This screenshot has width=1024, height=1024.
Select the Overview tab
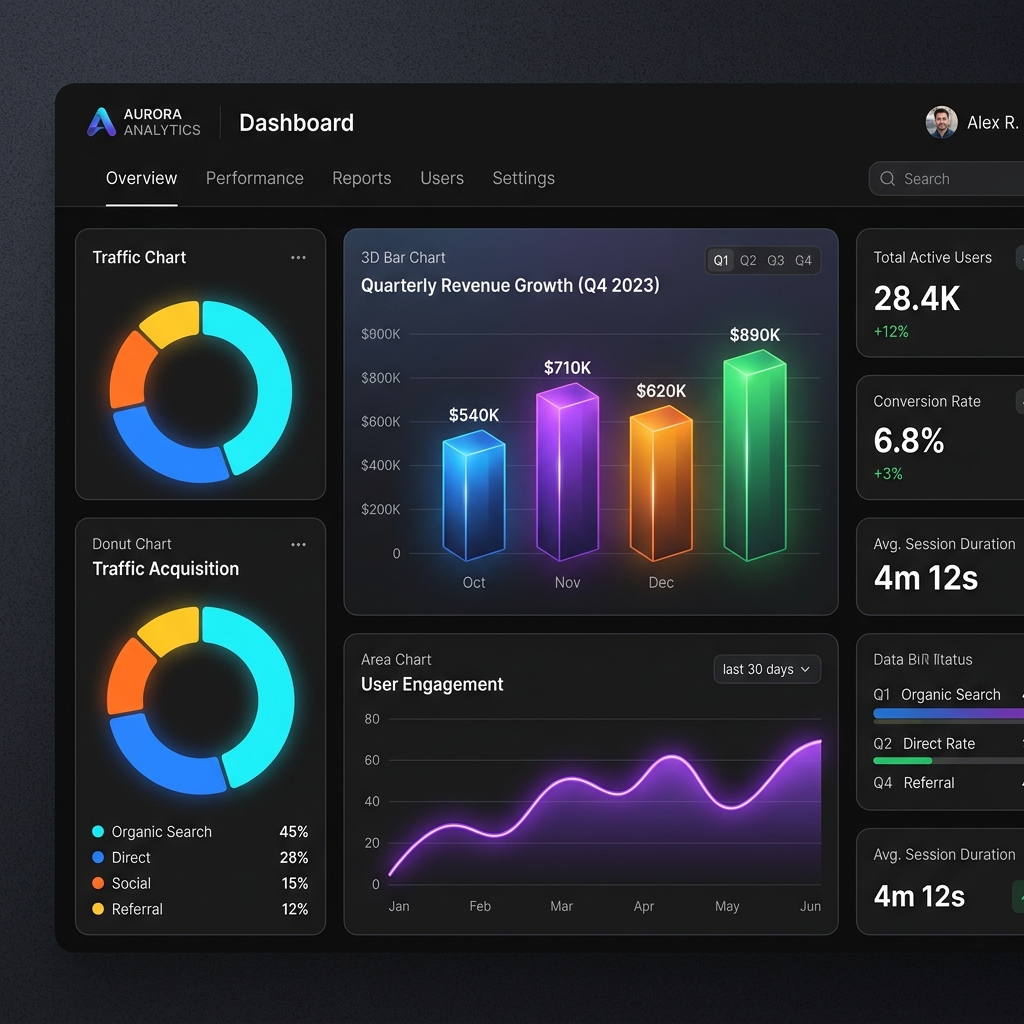tap(141, 178)
